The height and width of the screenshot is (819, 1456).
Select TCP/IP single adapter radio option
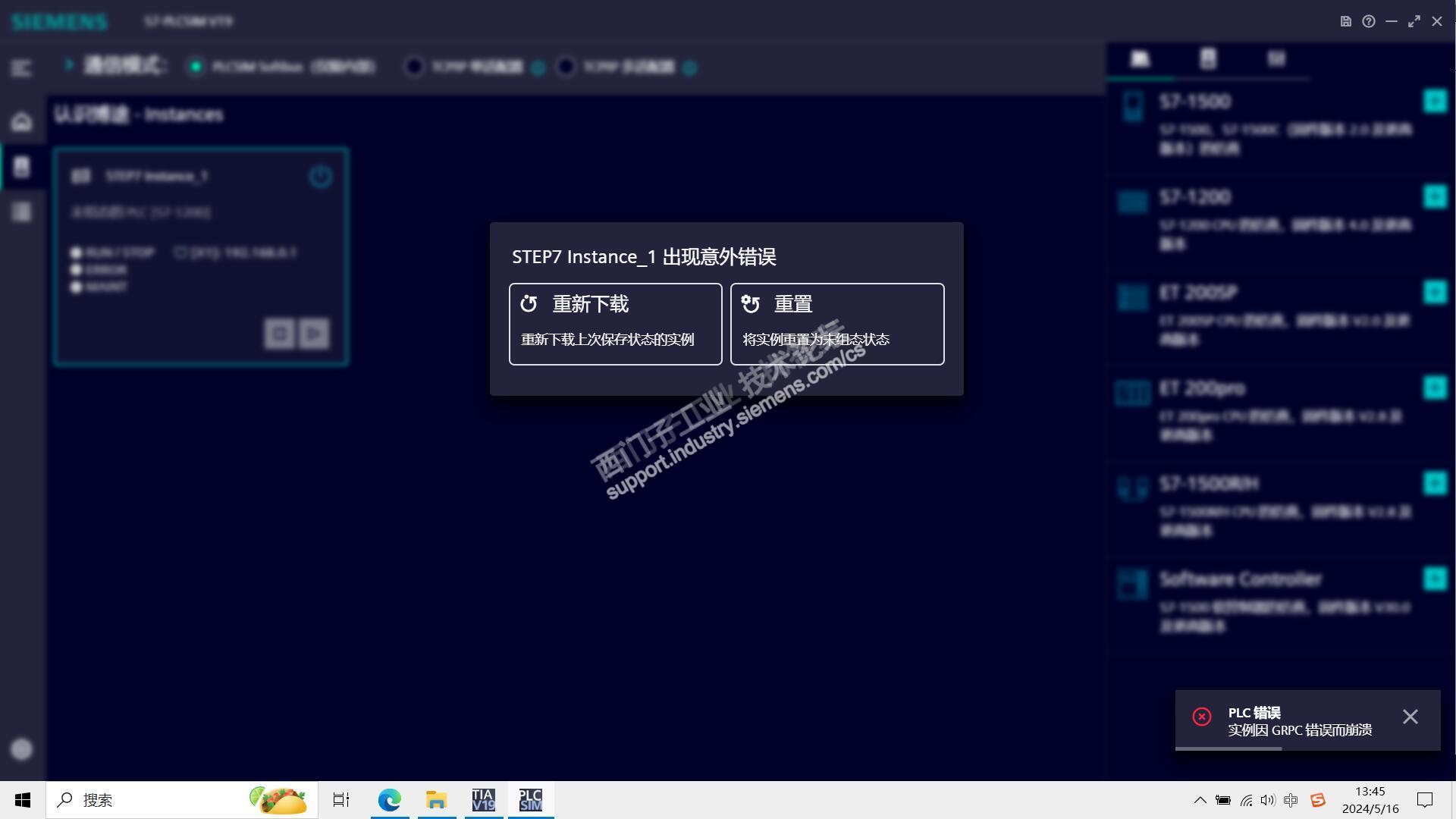point(414,67)
